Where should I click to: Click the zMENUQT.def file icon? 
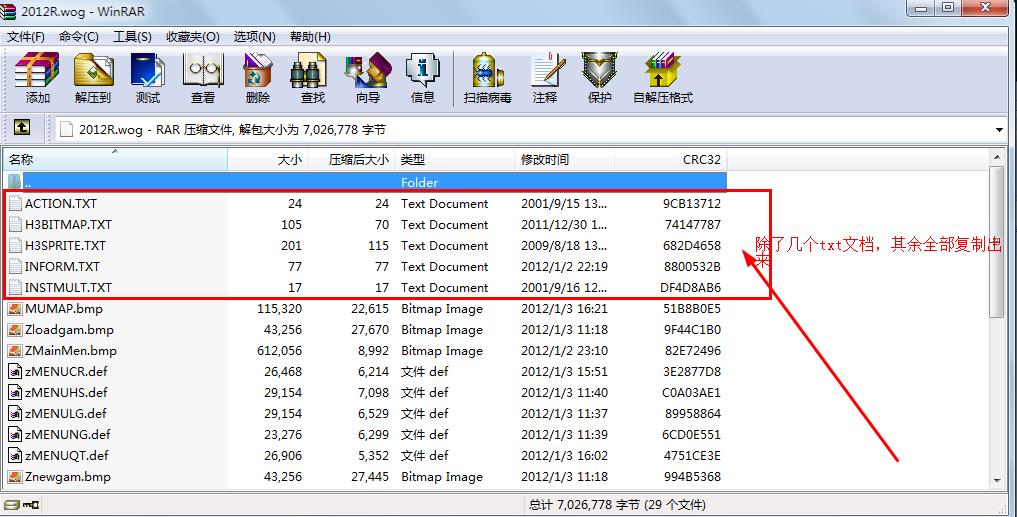coord(15,455)
